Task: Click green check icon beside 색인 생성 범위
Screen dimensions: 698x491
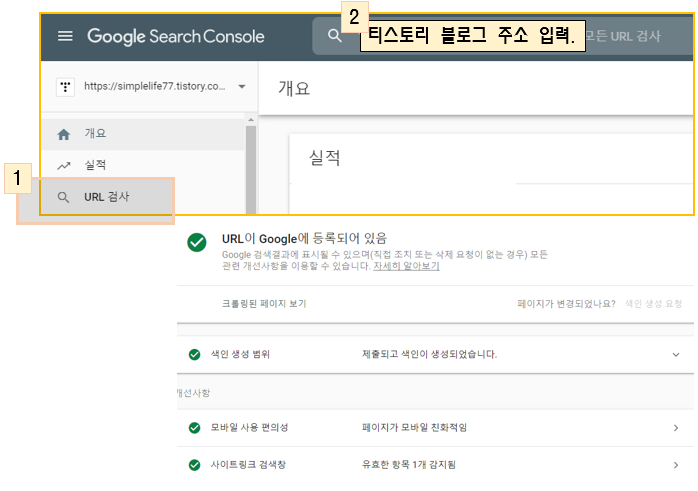Action: [195, 354]
